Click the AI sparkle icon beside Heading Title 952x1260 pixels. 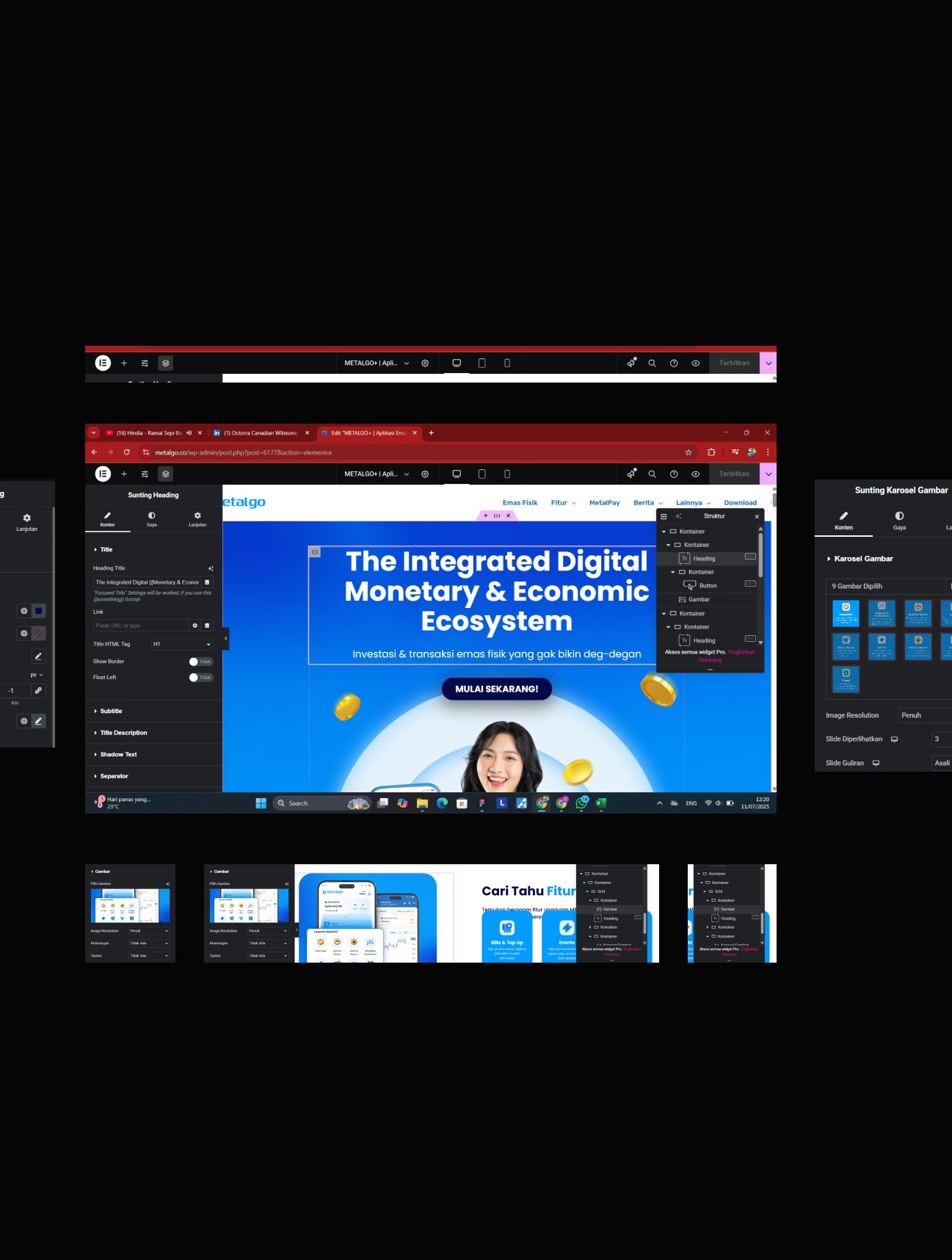pos(211,568)
